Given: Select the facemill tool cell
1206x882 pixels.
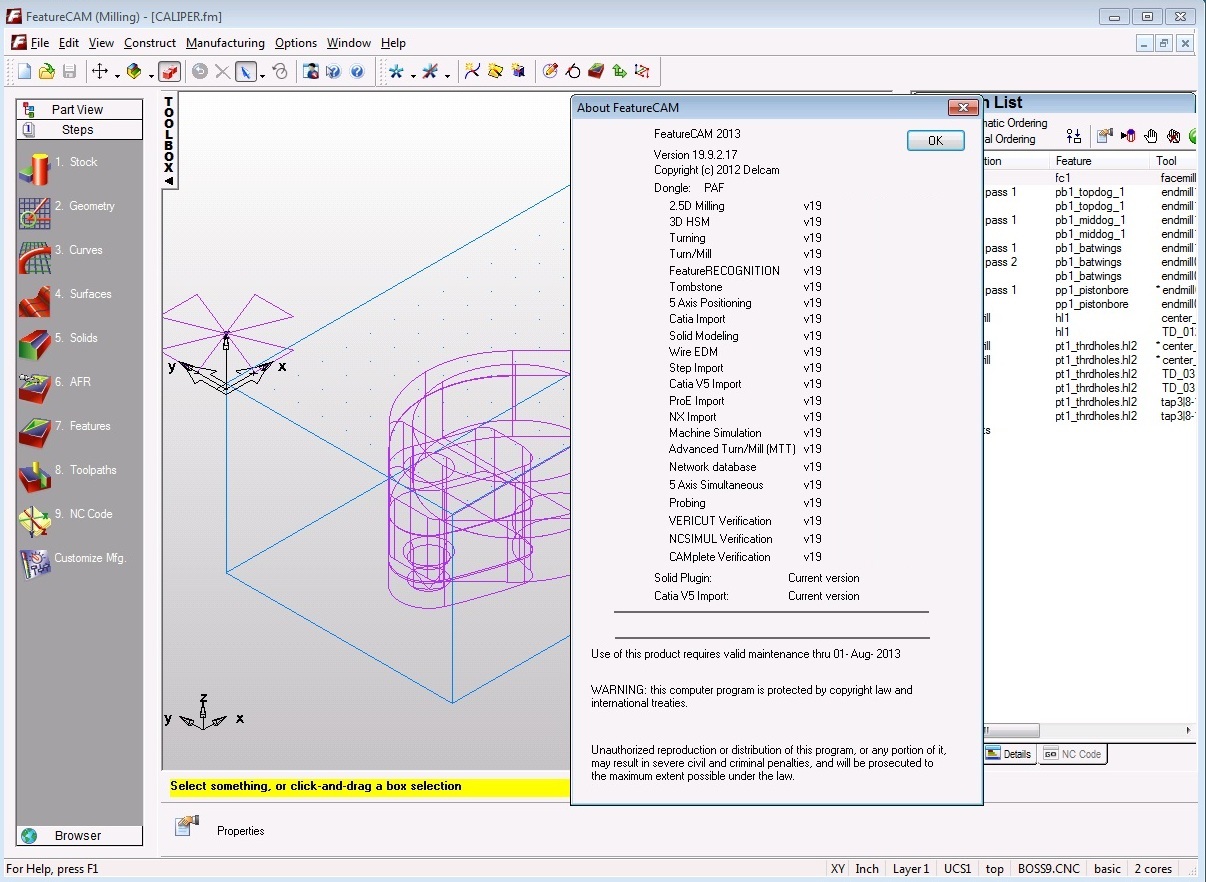Looking at the screenshot, I should click(x=1177, y=178).
